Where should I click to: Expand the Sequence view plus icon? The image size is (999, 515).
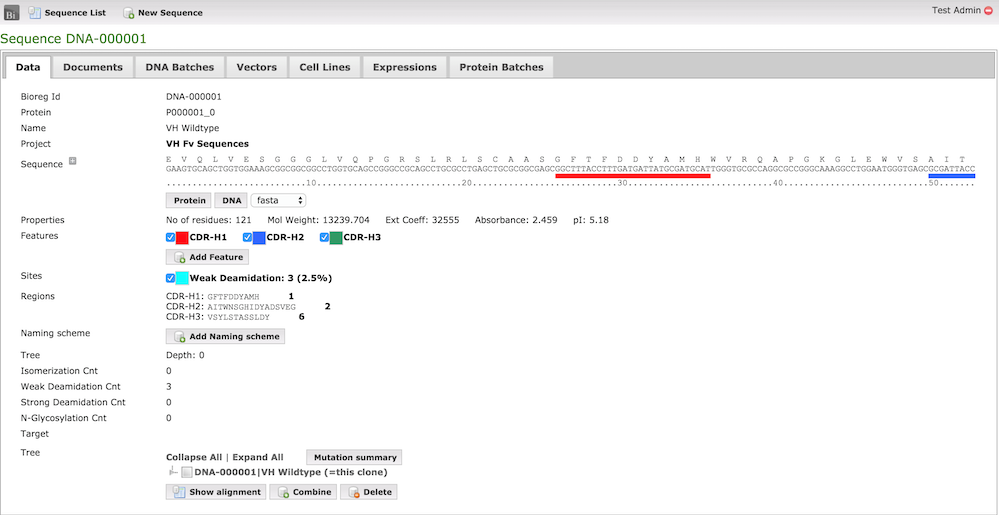tap(72, 162)
